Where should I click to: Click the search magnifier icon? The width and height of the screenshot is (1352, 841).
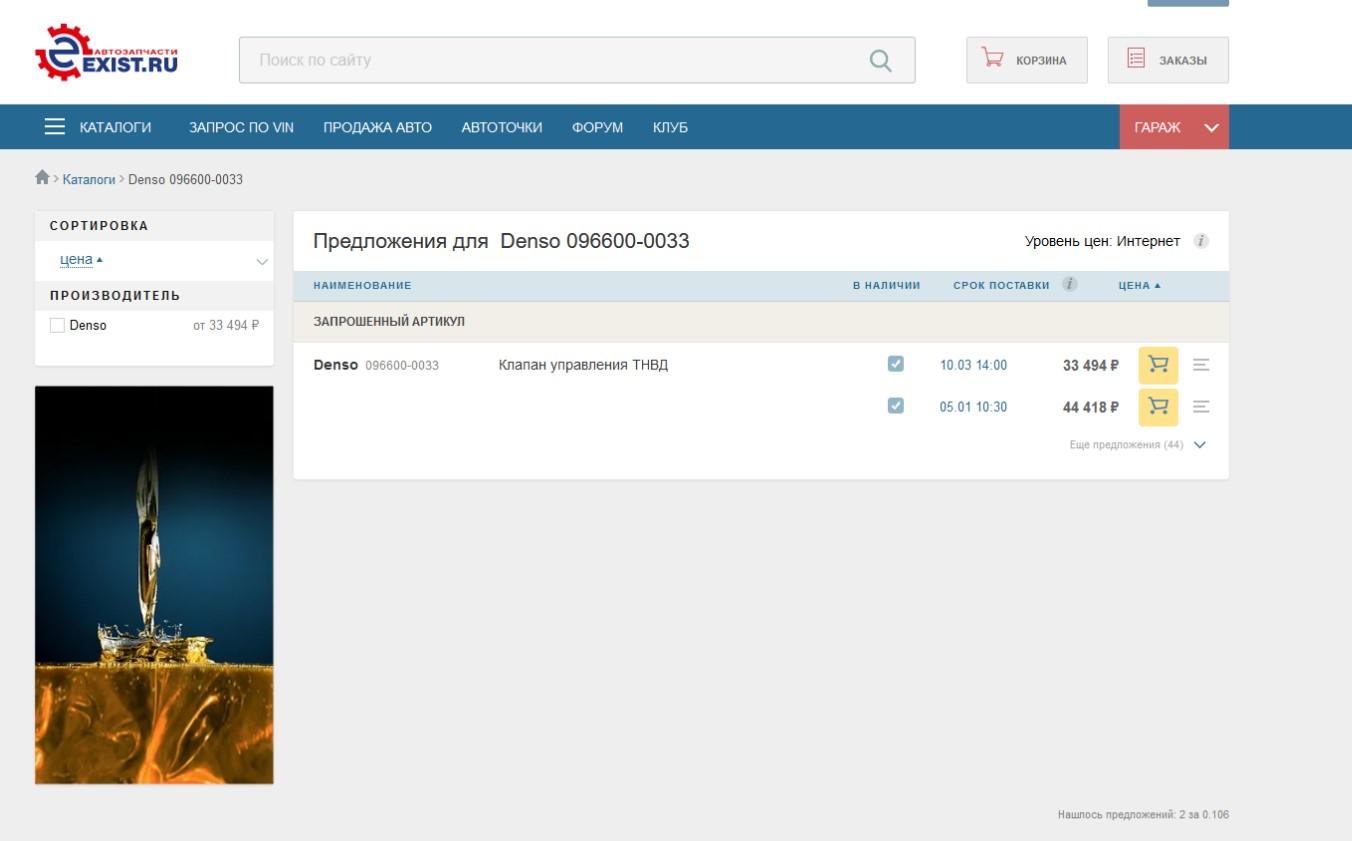click(x=880, y=61)
